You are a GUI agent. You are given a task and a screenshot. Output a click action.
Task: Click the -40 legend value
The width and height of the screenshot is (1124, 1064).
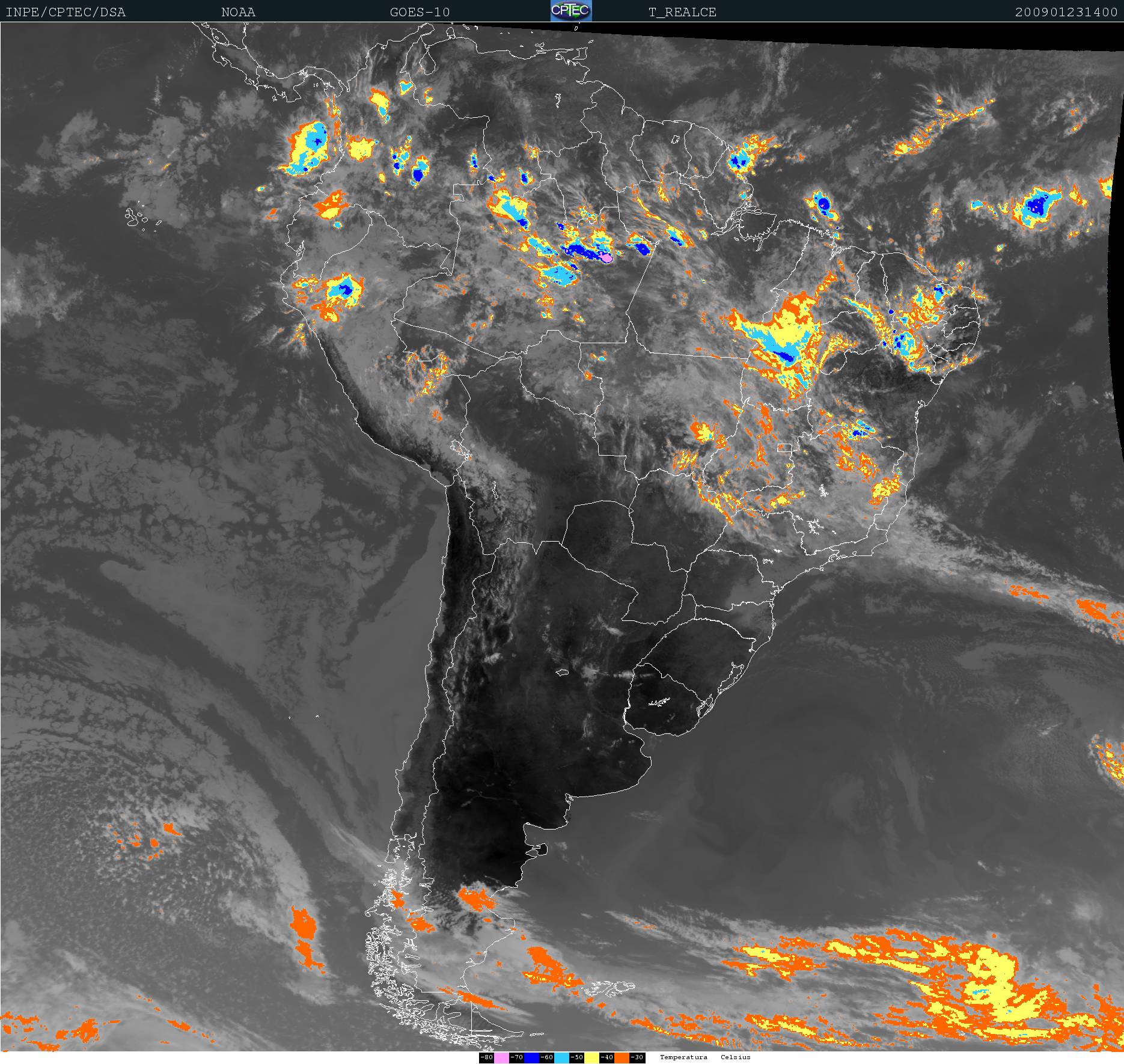(x=606, y=1057)
